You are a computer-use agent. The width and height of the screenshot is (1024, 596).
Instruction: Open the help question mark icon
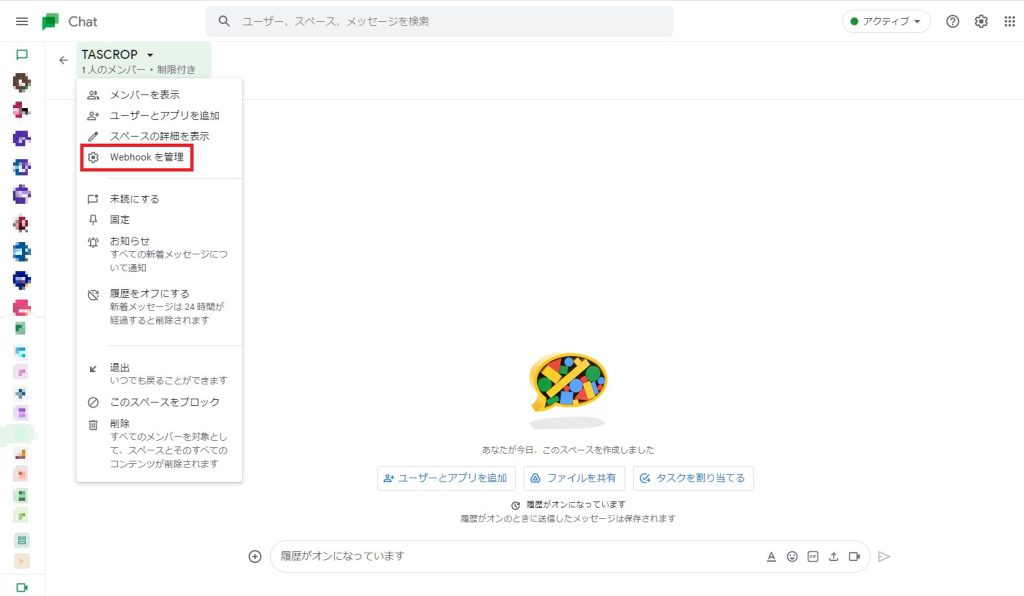click(x=953, y=22)
